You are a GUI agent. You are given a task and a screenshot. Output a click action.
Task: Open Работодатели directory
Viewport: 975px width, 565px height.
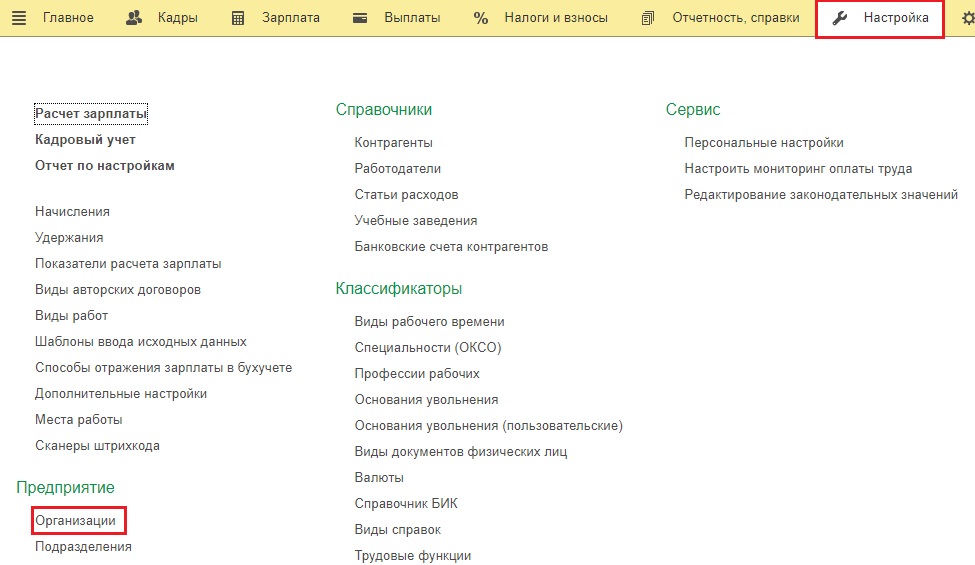click(x=397, y=169)
